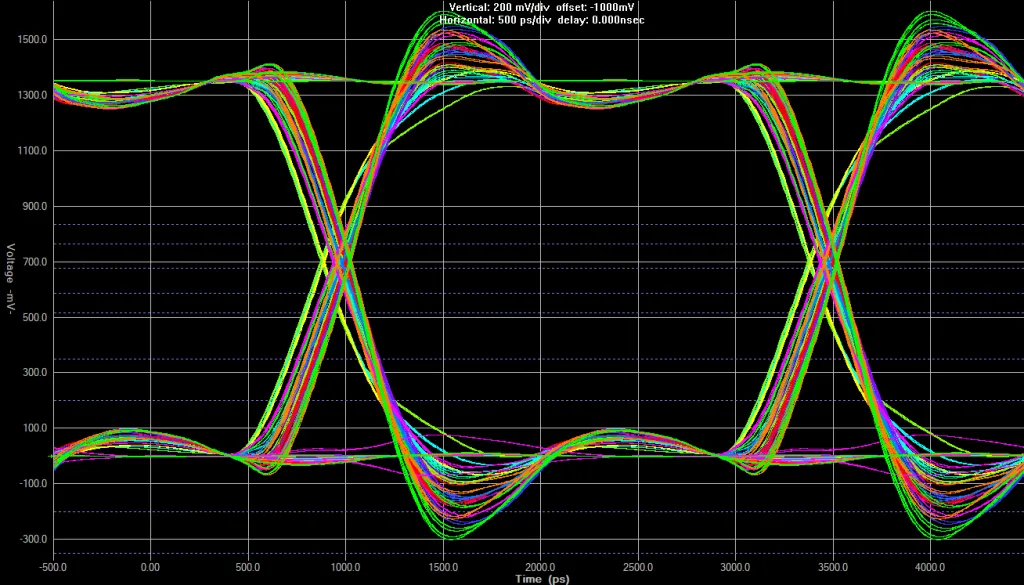Click the 3000.0 time axis label
Image resolution: width=1024 pixels, height=585 pixels.
point(735,567)
